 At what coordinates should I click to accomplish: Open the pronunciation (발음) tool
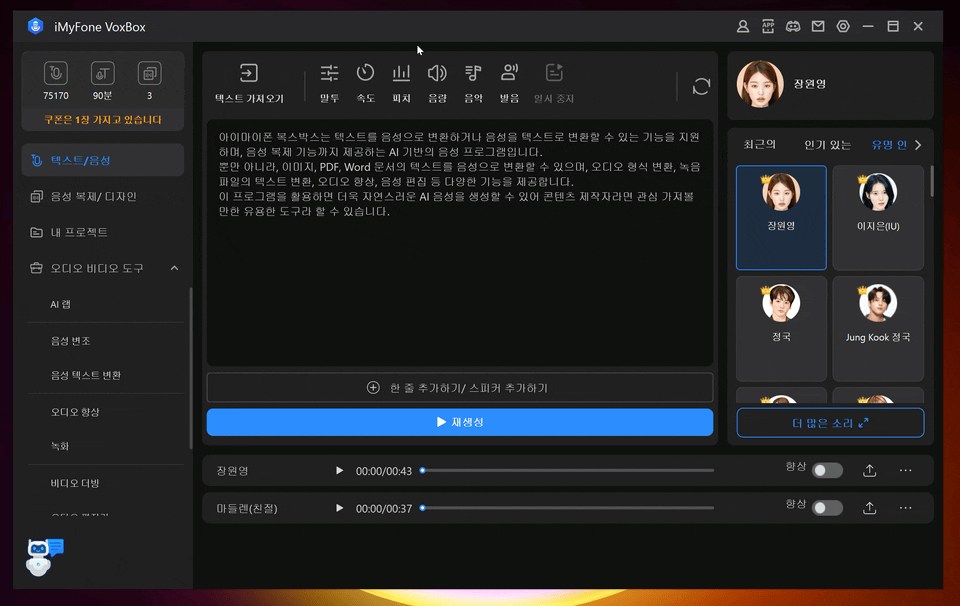[x=509, y=83]
